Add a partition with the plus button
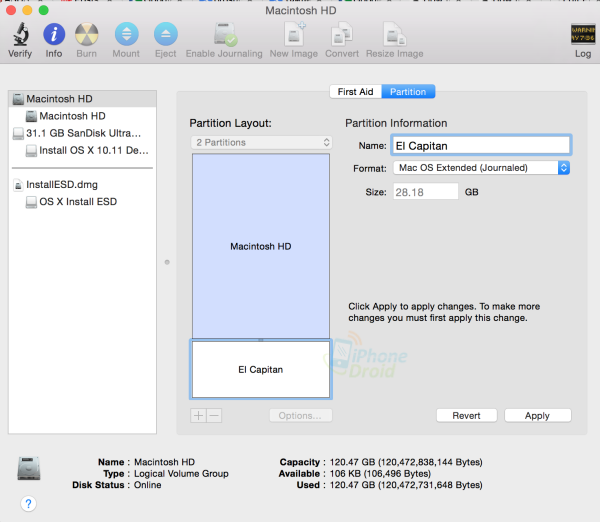The height and width of the screenshot is (522, 600). click(197, 415)
